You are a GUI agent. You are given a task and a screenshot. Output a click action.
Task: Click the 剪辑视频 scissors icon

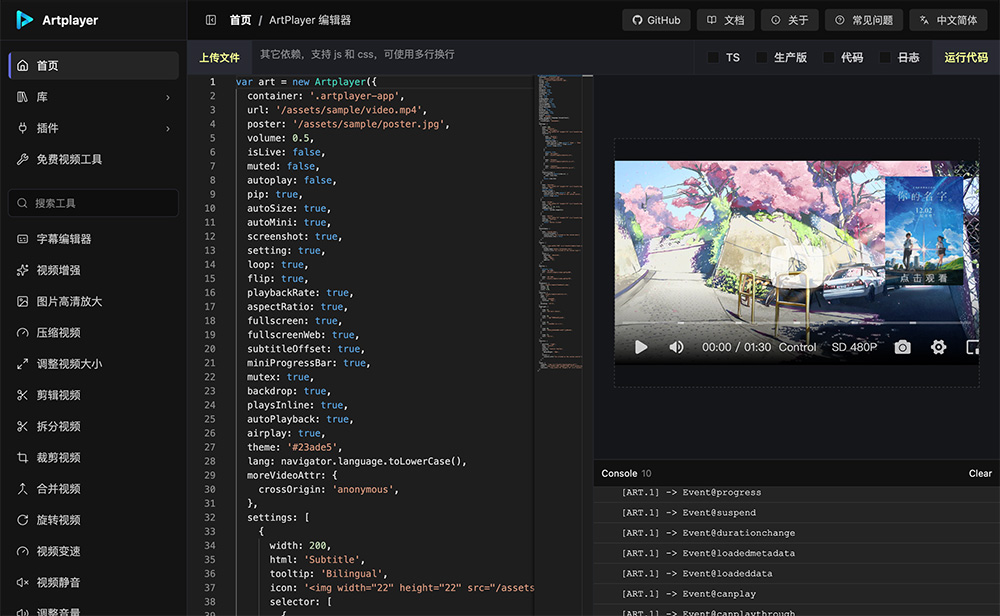point(22,395)
